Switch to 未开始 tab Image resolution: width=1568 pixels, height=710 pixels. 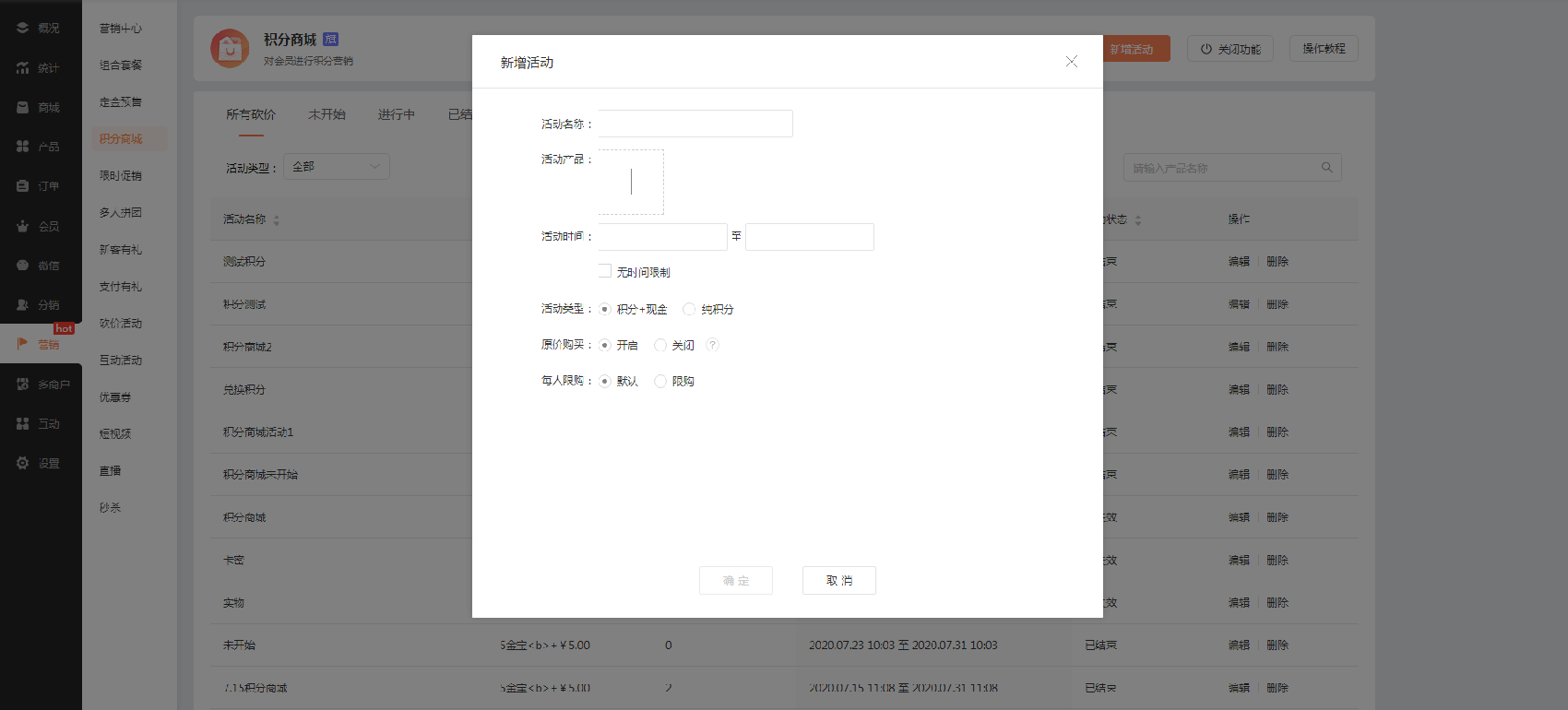[327, 114]
